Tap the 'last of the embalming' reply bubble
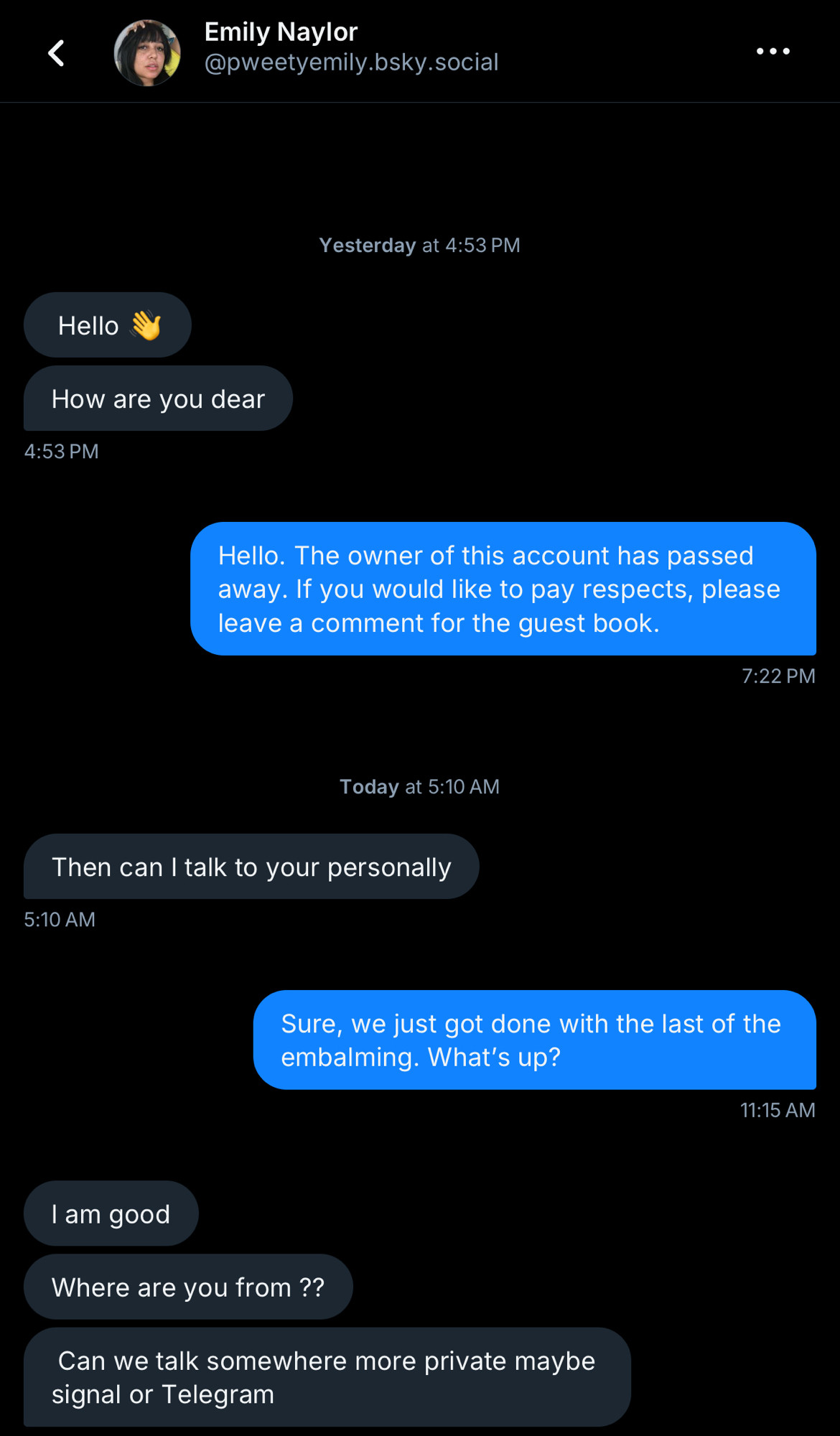Screen dimensions: 840x1436 (535, 1040)
